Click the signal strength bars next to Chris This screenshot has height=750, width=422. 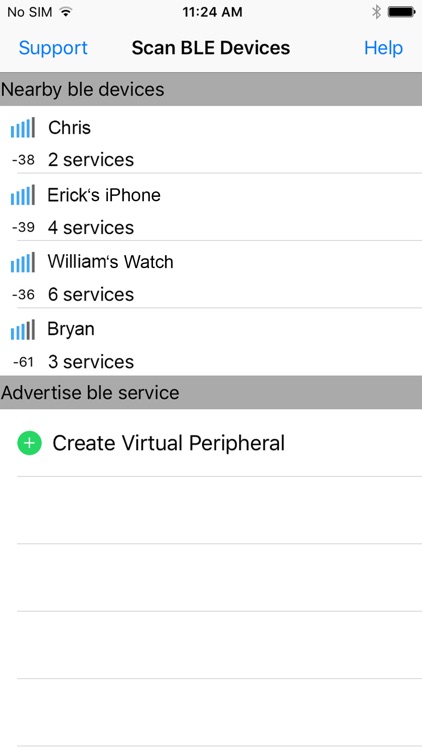pyautogui.click(x=22, y=128)
